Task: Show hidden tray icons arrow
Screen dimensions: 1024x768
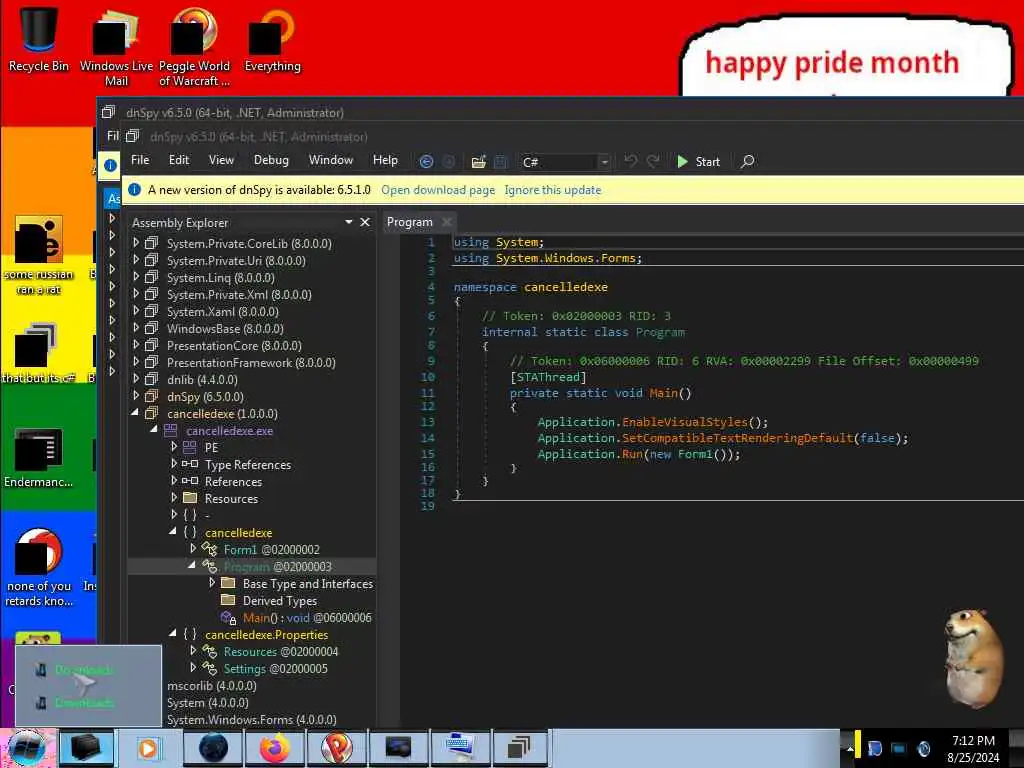Action: pyautogui.click(x=850, y=748)
